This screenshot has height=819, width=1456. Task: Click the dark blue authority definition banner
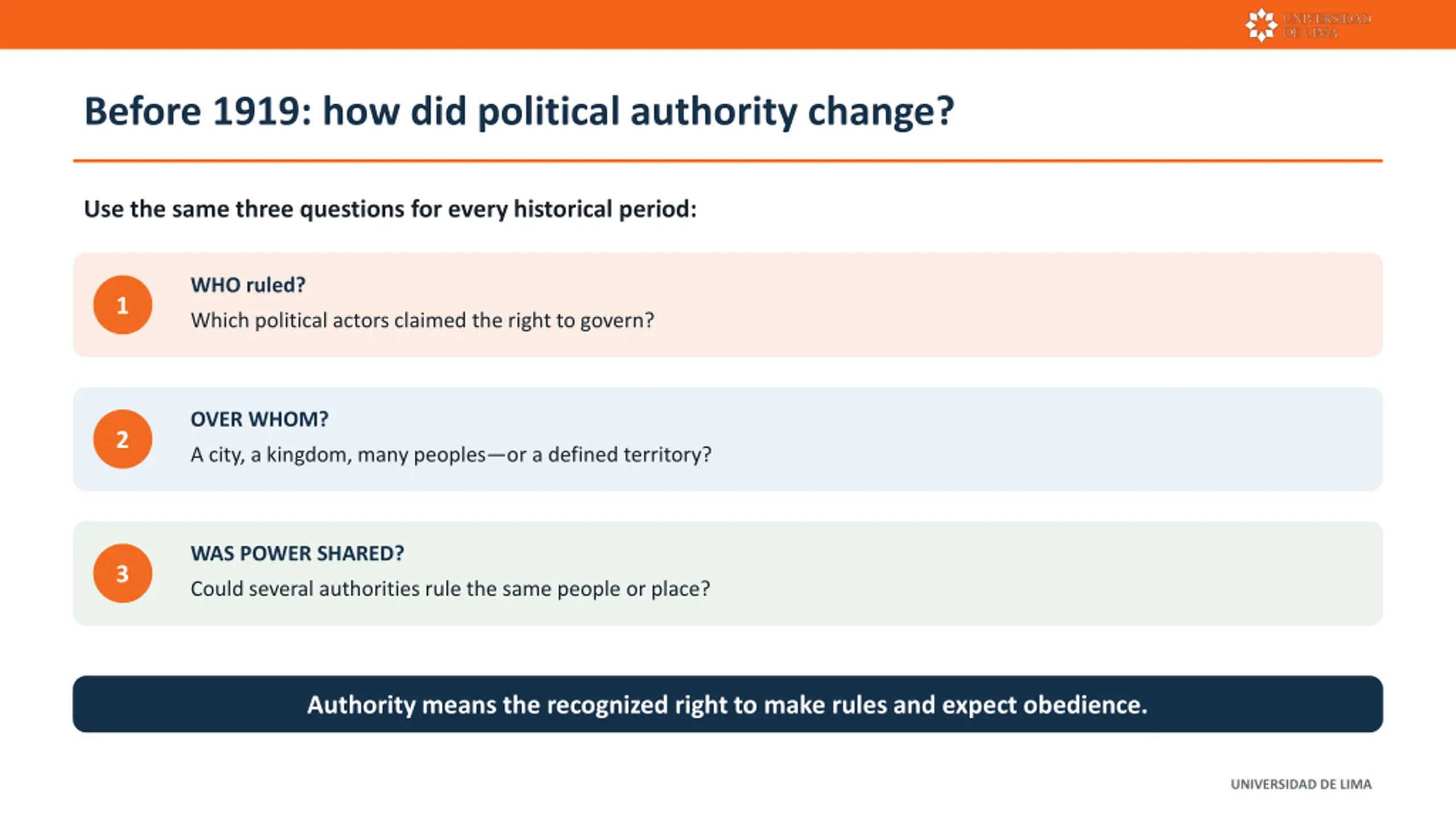[x=728, y=704]
